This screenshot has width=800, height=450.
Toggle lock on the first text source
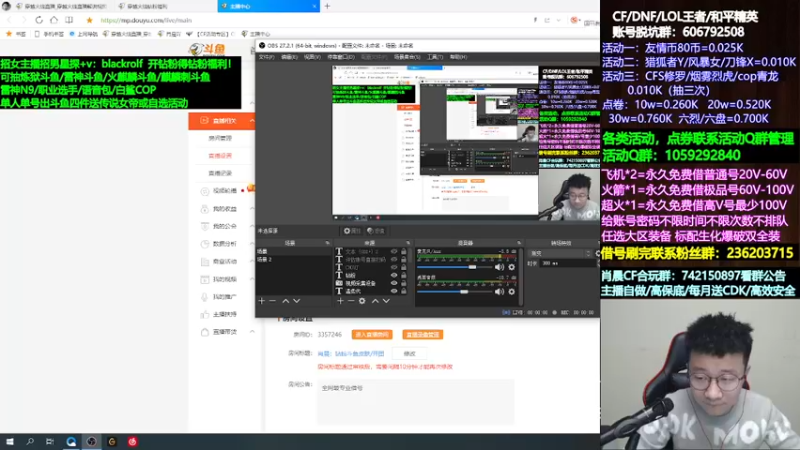tap(404, 252)
